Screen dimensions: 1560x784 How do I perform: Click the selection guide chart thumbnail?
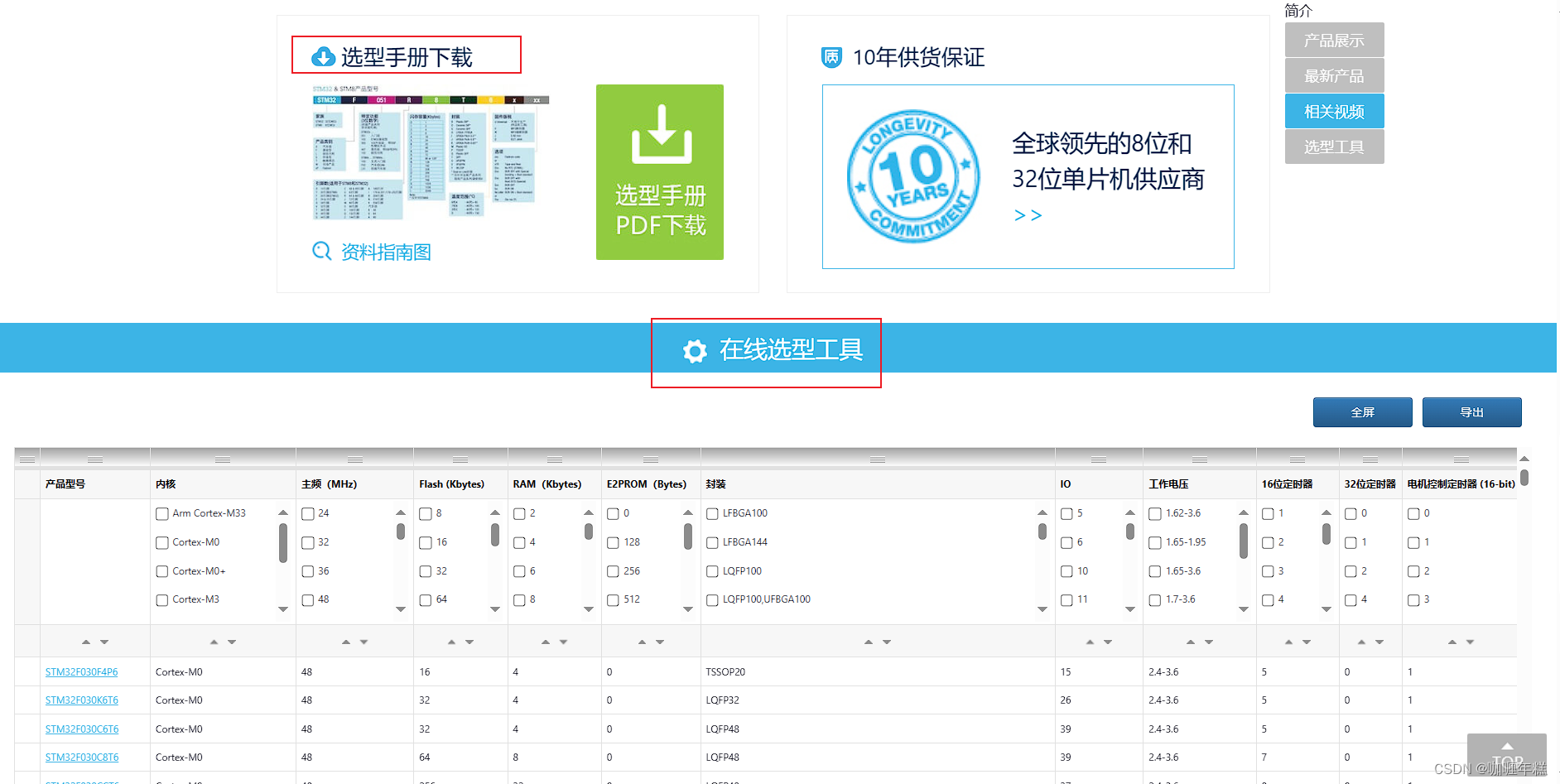click(431, 153)
